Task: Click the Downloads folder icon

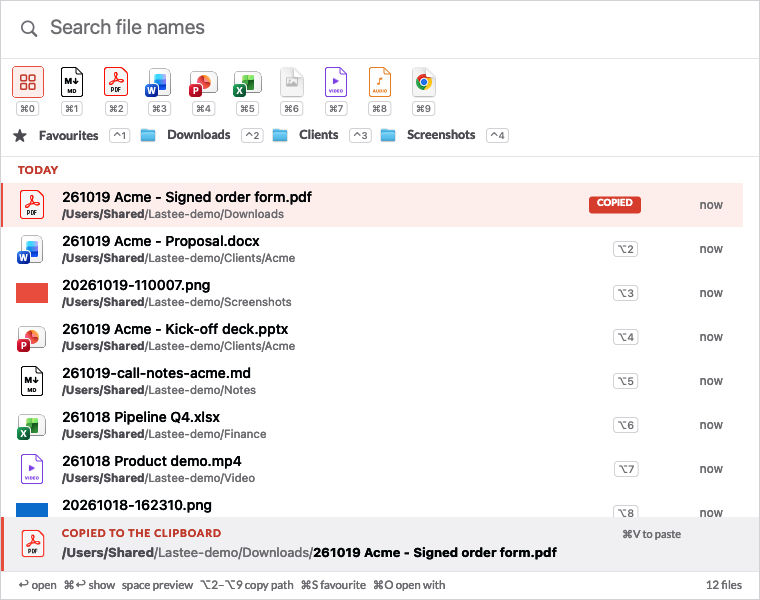Action: click(x=148, y=135)
